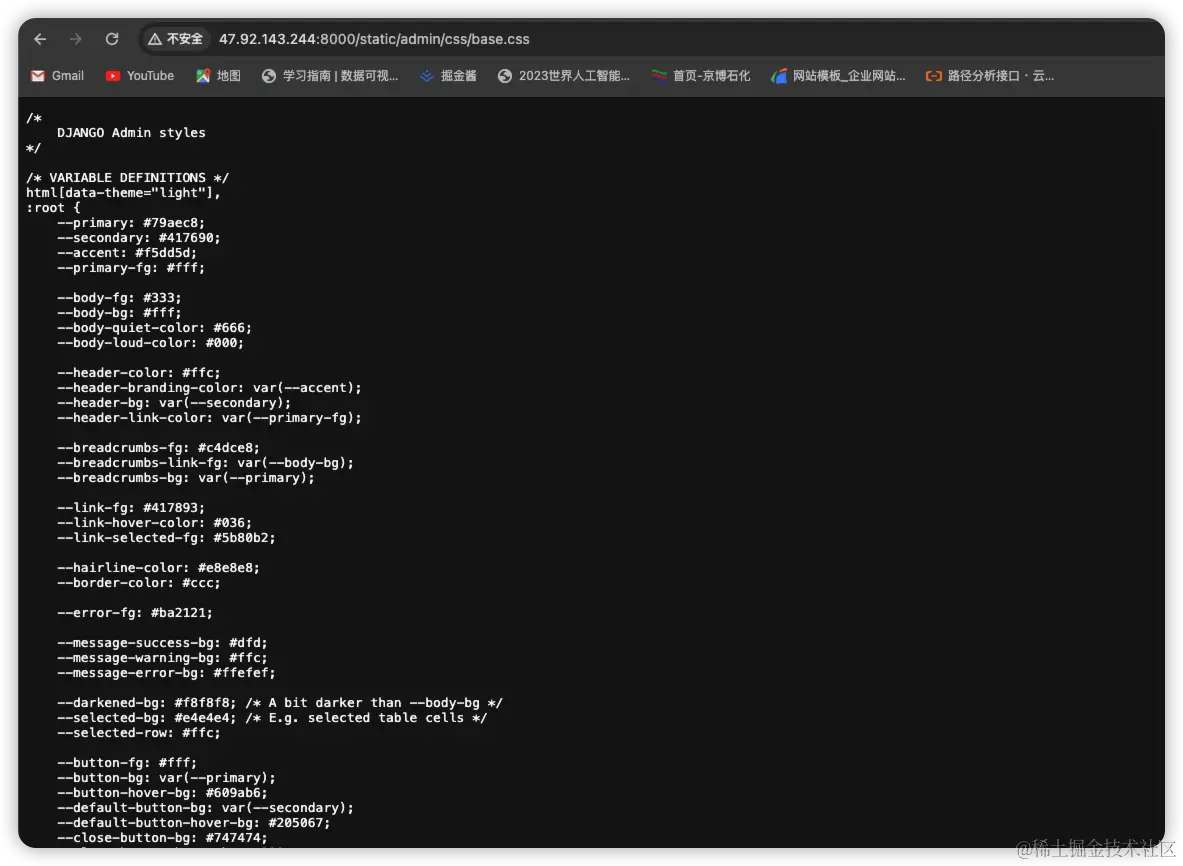Click the '--body-loud-color: #000;' line
The width and height of the screenshot is (1183, 866).
point(150,343)
